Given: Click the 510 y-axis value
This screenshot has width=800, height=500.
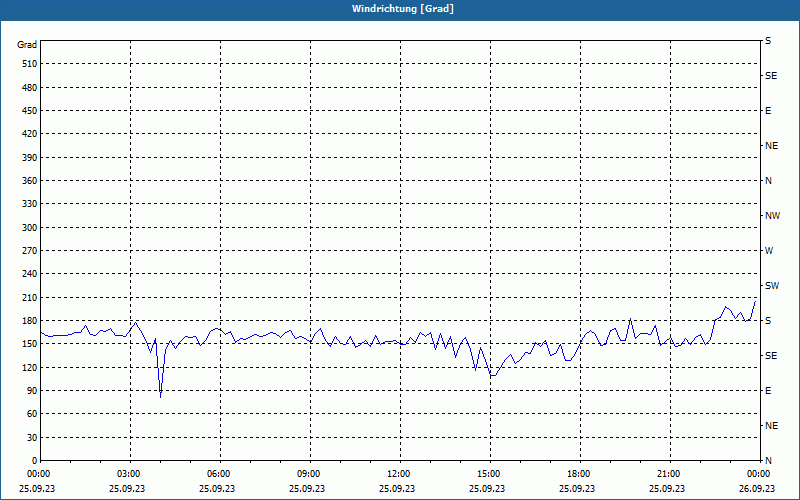Looking at the screenshot, I should click(x=30, y=64).
